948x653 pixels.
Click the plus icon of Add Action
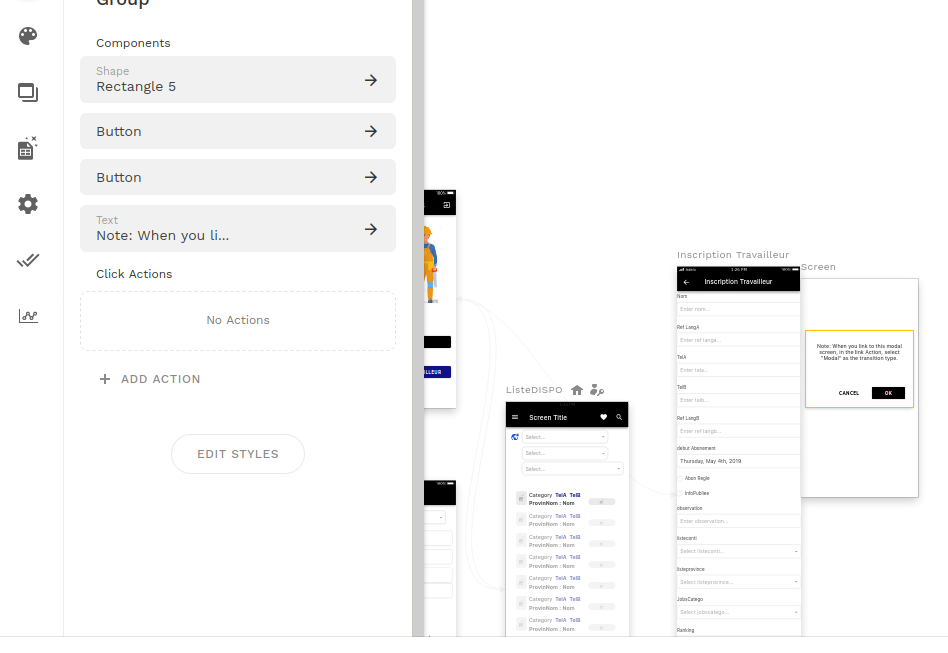pyautogui.click(x=105, y=379)
